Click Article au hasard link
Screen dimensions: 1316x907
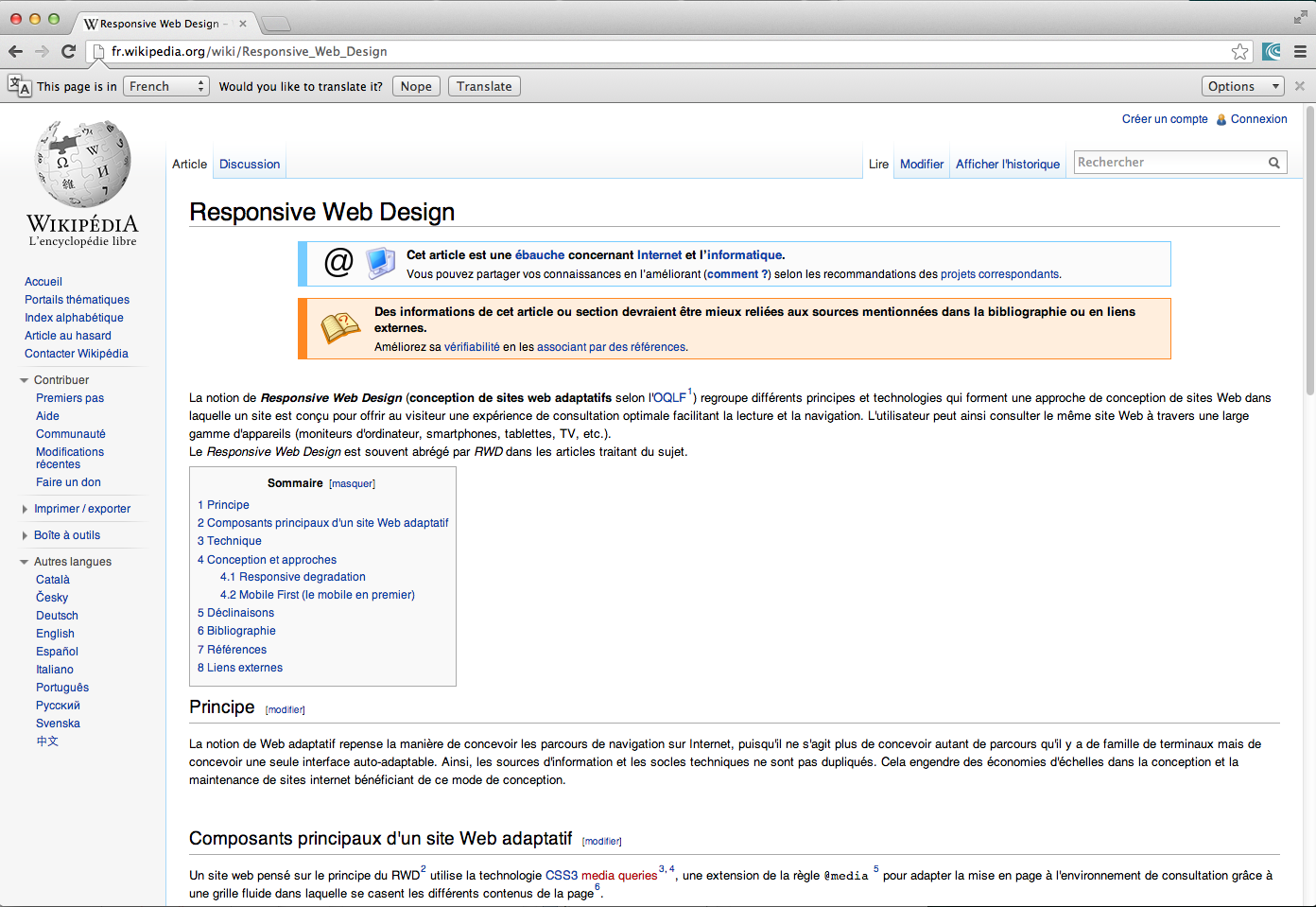point(68,336)
